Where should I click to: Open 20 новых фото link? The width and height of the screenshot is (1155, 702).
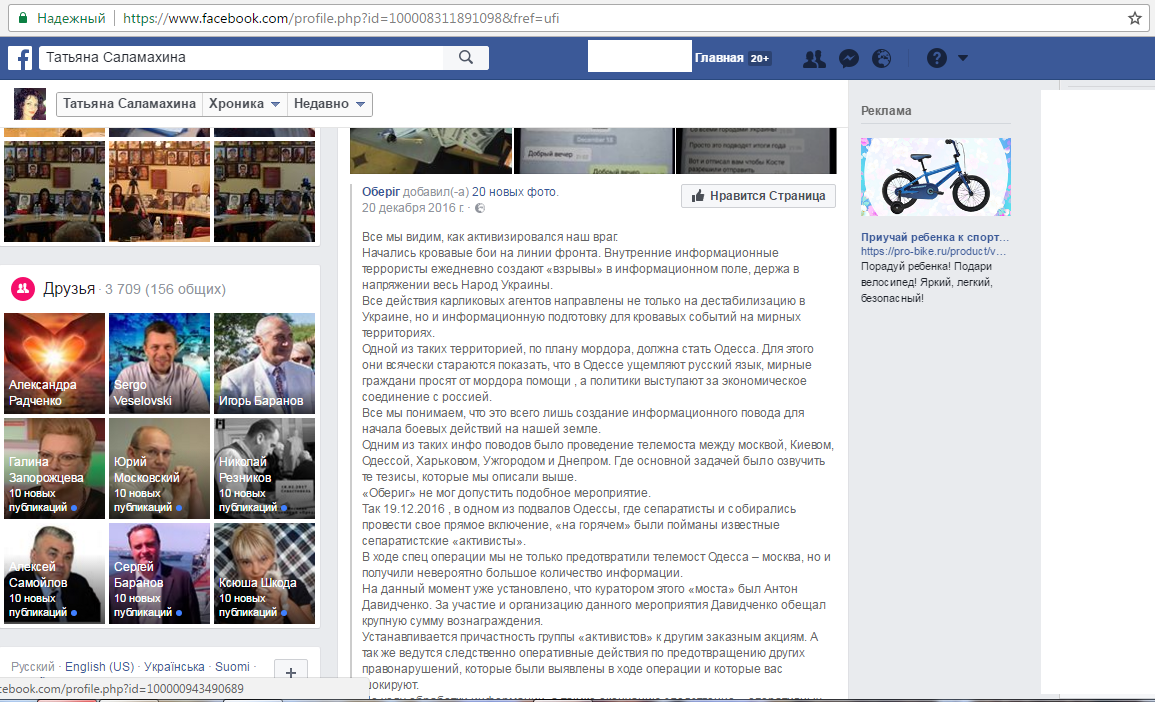[x=514, y=192]
